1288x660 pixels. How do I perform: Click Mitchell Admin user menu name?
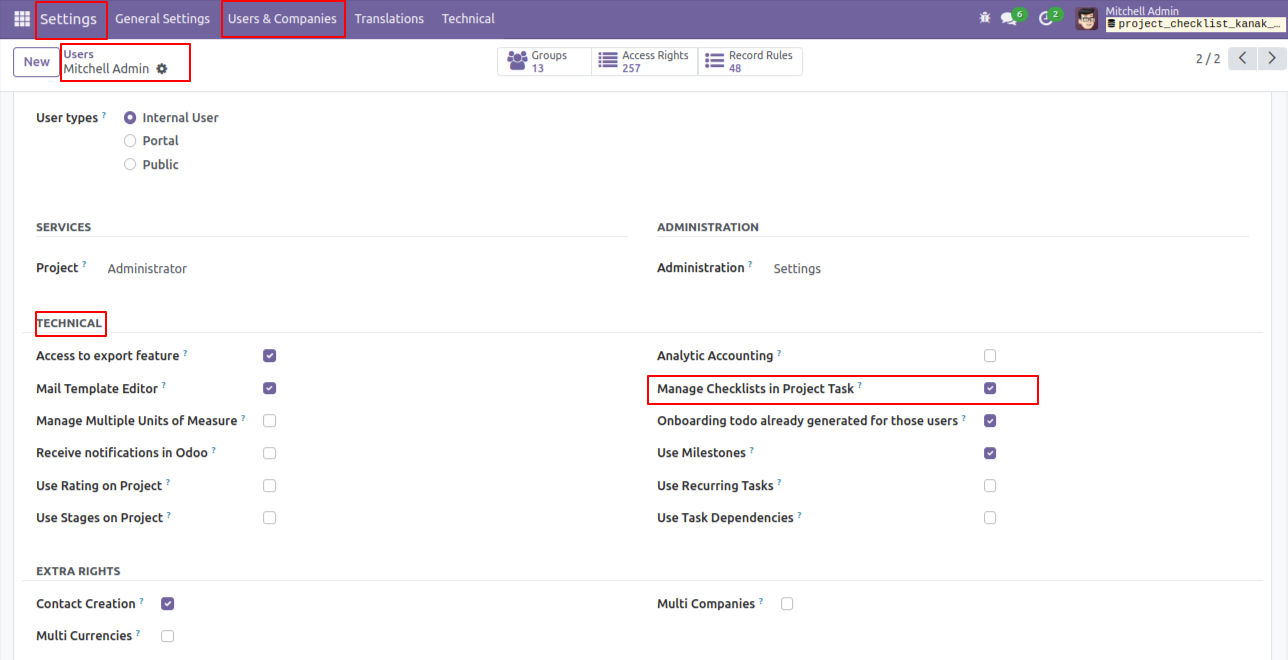coord(1142,11)
